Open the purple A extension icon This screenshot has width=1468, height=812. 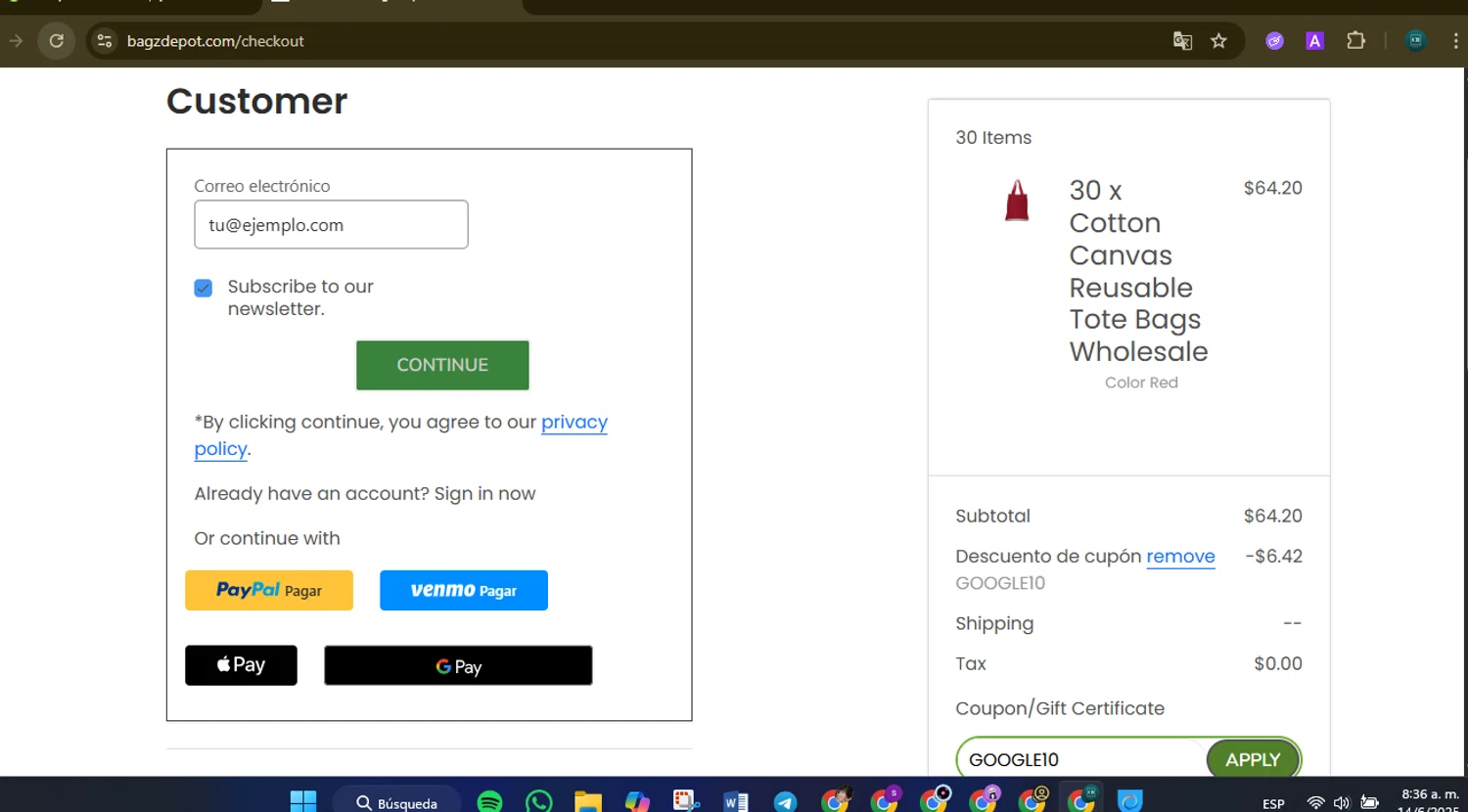pyautogui.click(x=1314, y=41)
